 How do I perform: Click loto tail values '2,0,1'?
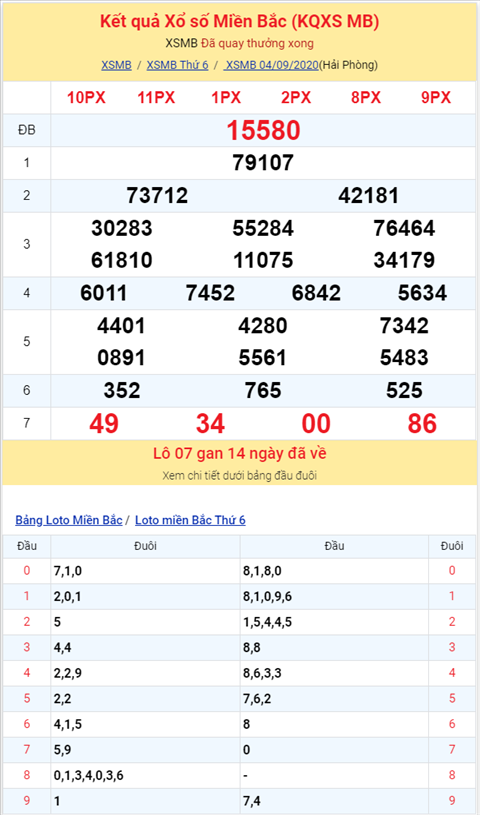pyautogui.click(x=68, y=597)
